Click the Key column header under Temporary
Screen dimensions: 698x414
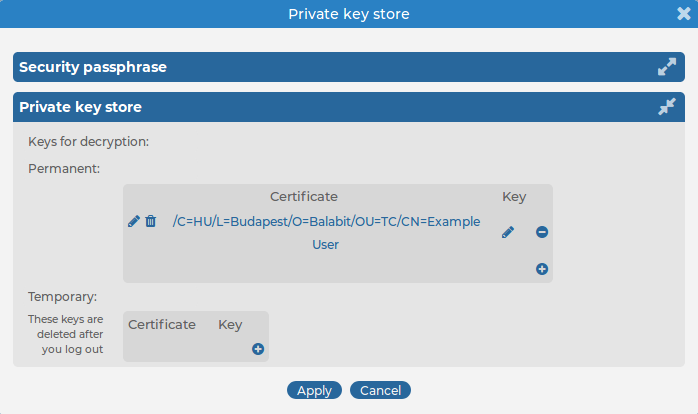230,324
